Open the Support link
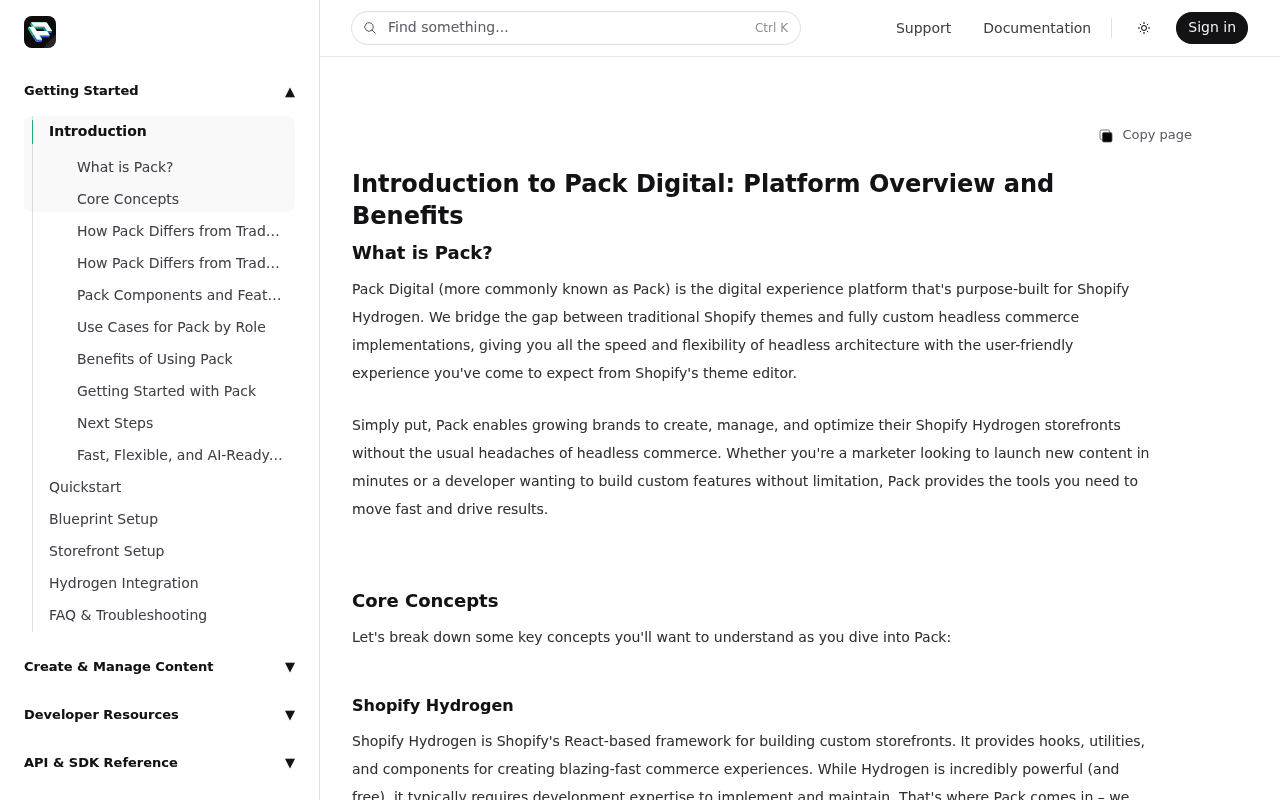Screen dimensions: 1280x800 pos(923,28)
